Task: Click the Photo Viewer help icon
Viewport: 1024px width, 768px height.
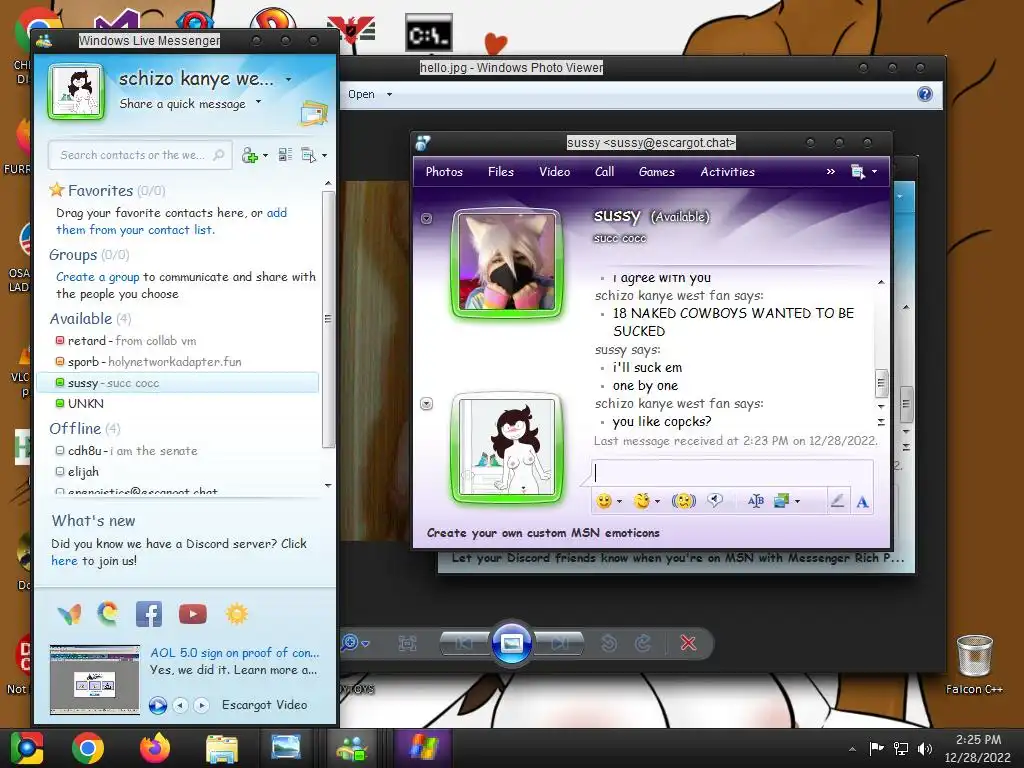Action: pos(925,94)
